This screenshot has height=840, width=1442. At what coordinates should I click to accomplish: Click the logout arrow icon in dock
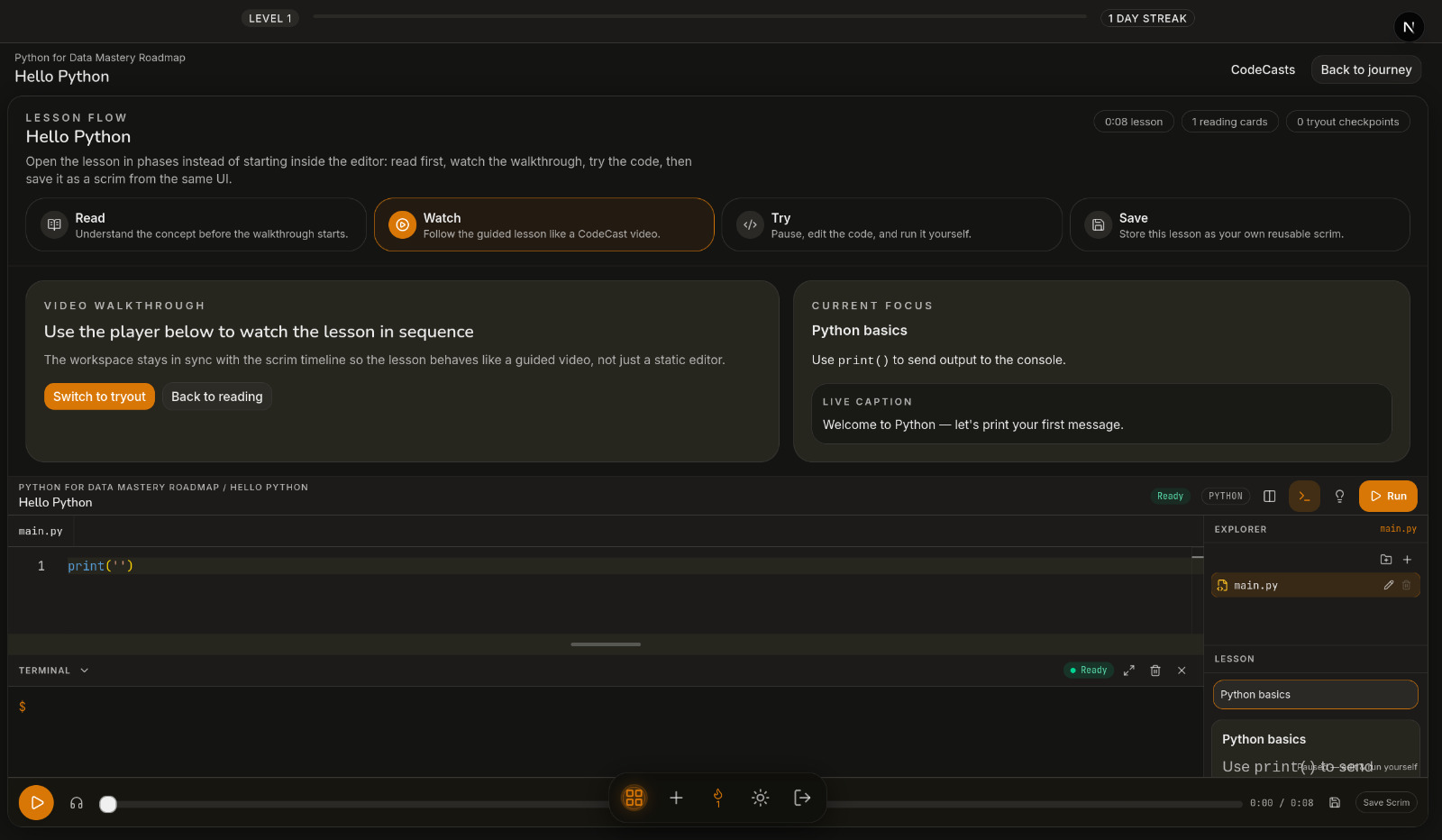point(802,798)
